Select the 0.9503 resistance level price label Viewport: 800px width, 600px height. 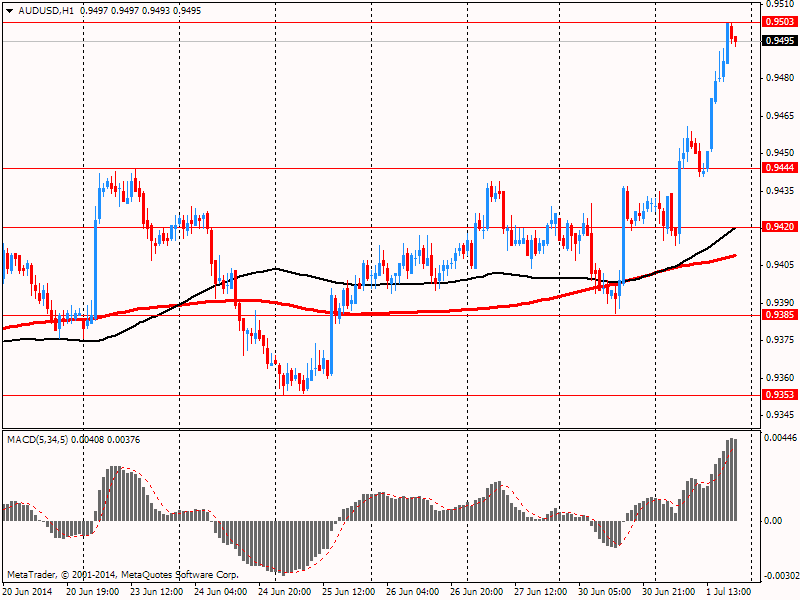(x=780, y=21)
